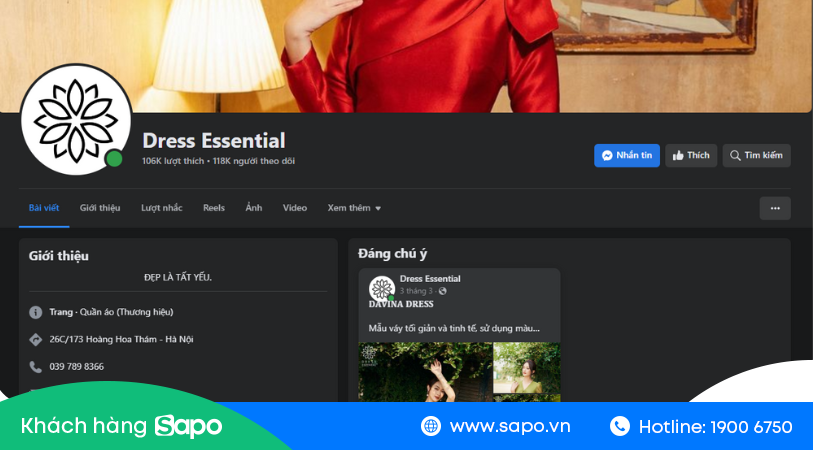Image resolution: width=813 pixels, height=450 pixels.
Task: Open the Dress Essential flower profile picture
Action: click(76, 119)
